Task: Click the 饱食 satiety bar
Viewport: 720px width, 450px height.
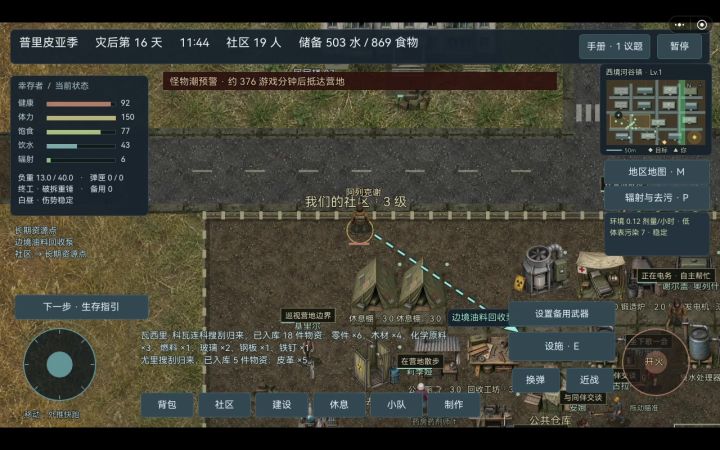Action: point(81,132)
